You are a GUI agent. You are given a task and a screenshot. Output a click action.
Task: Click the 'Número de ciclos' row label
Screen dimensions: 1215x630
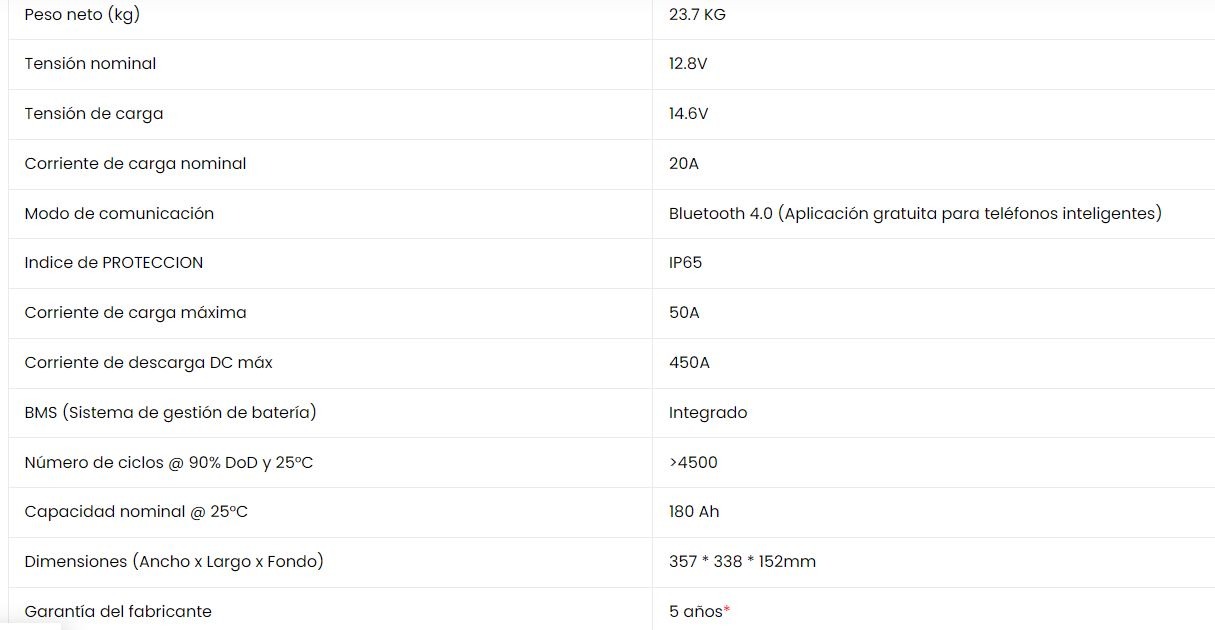click(169, 463)
